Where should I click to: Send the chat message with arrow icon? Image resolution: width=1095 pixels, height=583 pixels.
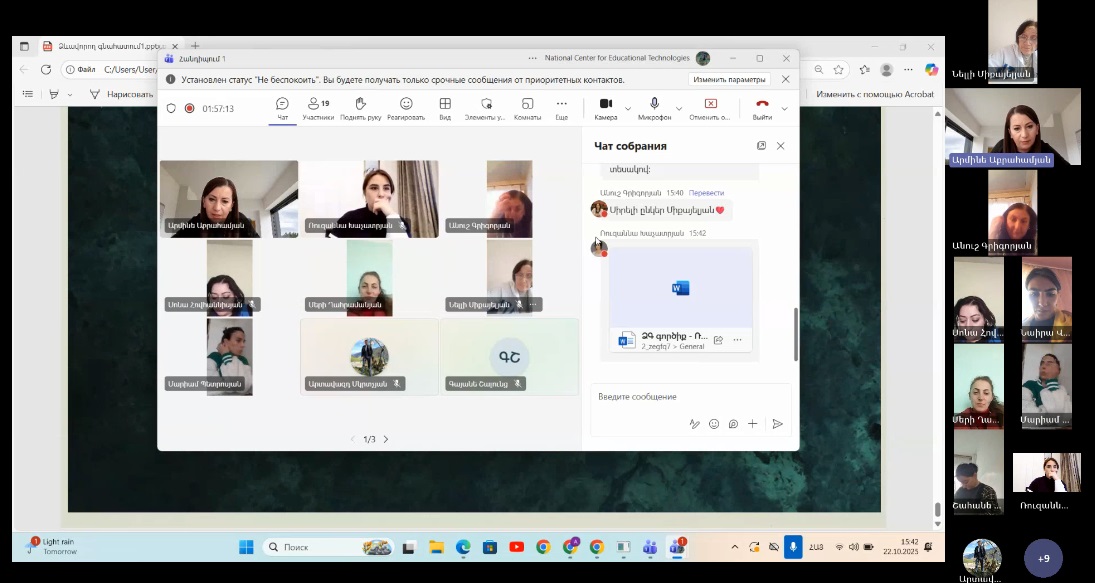pyautogui.click(x=777, y=424)
